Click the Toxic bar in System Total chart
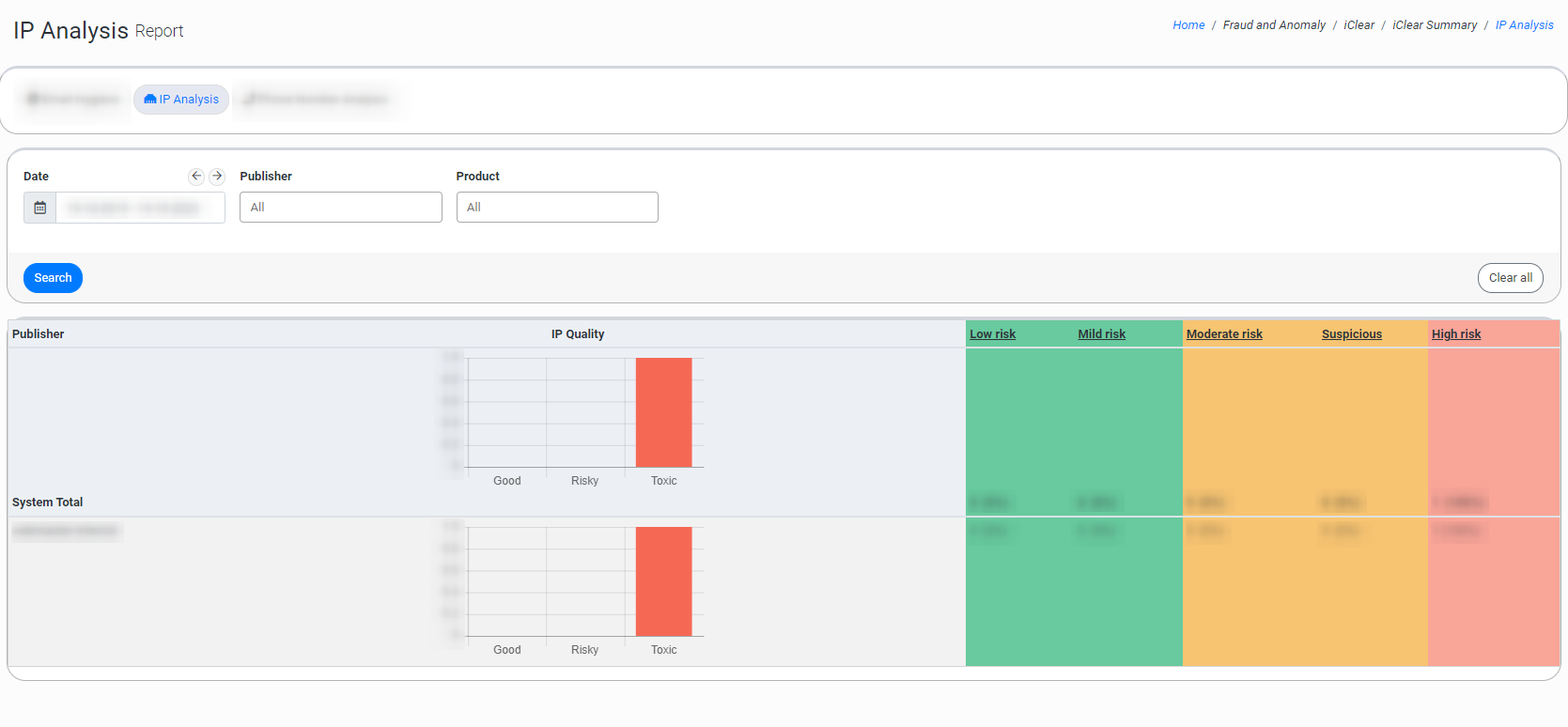 point(663,412)
